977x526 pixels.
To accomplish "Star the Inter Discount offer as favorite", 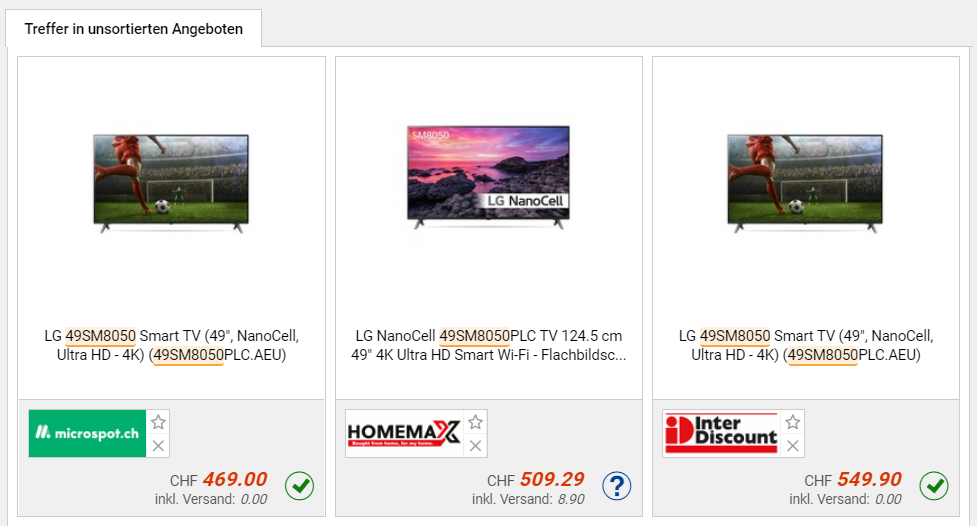I will coord(793,422).
